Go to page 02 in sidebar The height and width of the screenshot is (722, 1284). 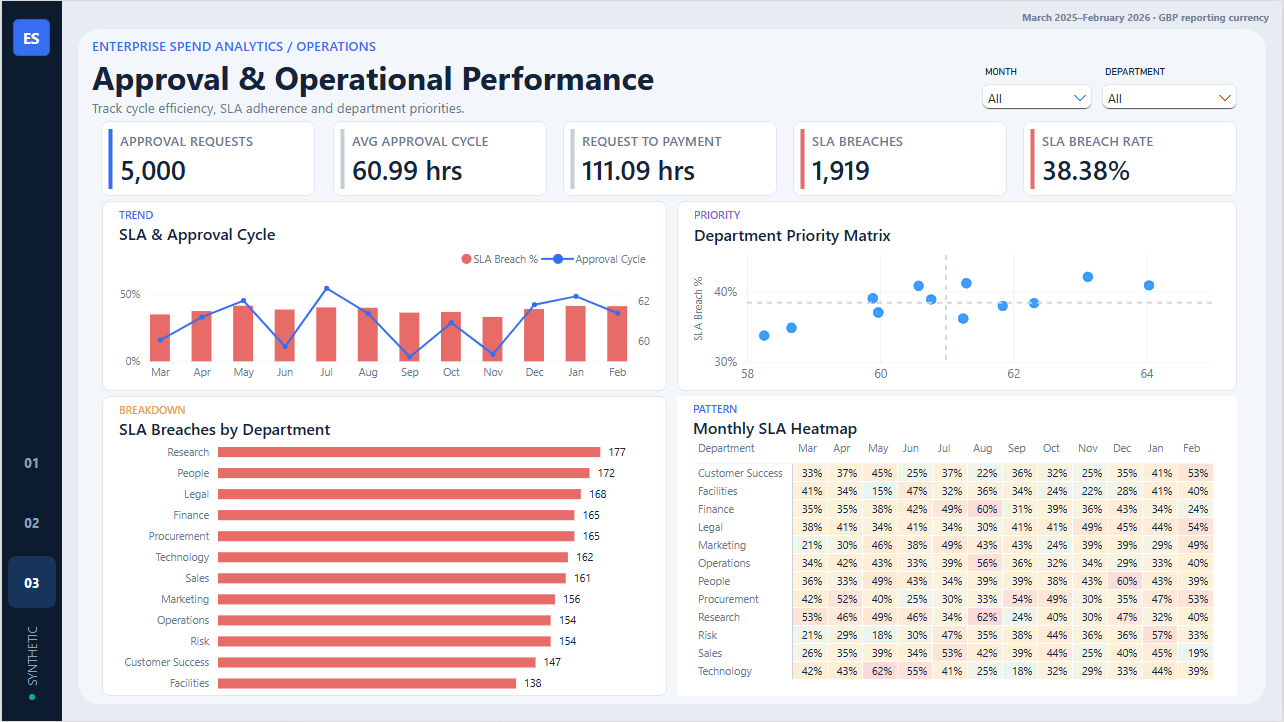point(32,523)
